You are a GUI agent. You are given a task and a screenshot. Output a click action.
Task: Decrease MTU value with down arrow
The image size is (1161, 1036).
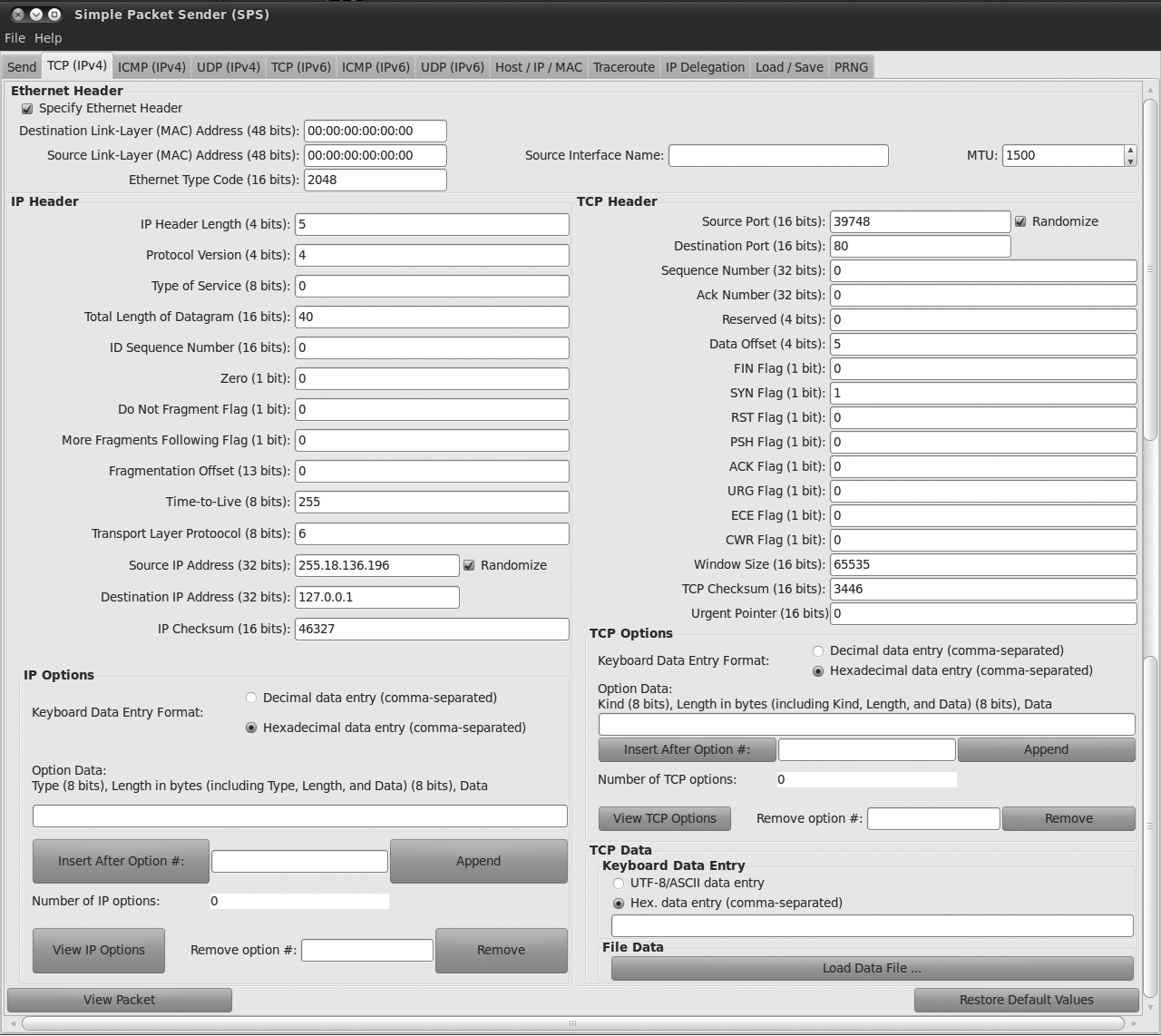coord(1130,161)
